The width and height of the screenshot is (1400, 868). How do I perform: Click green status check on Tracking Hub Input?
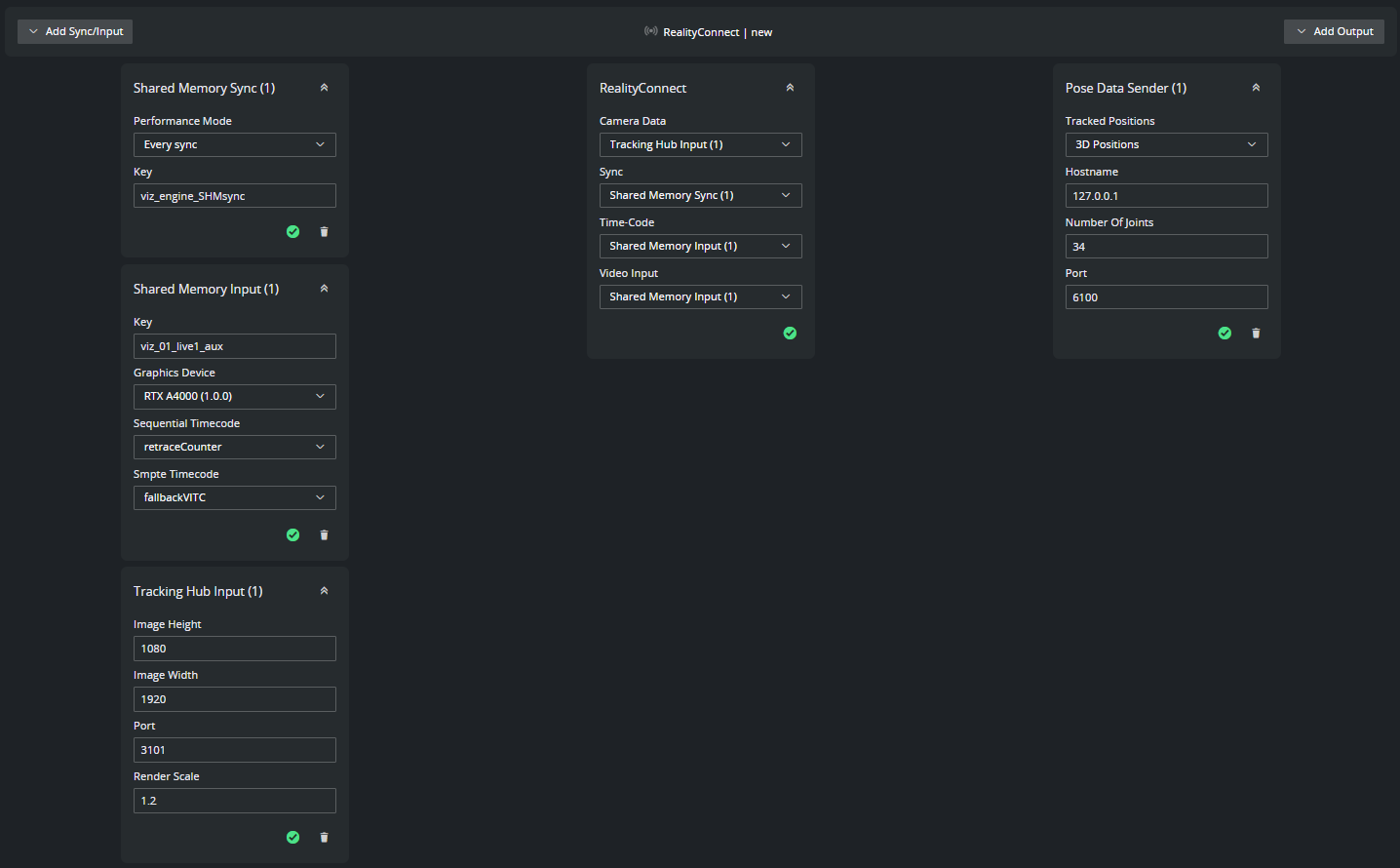tap(292, 838)
